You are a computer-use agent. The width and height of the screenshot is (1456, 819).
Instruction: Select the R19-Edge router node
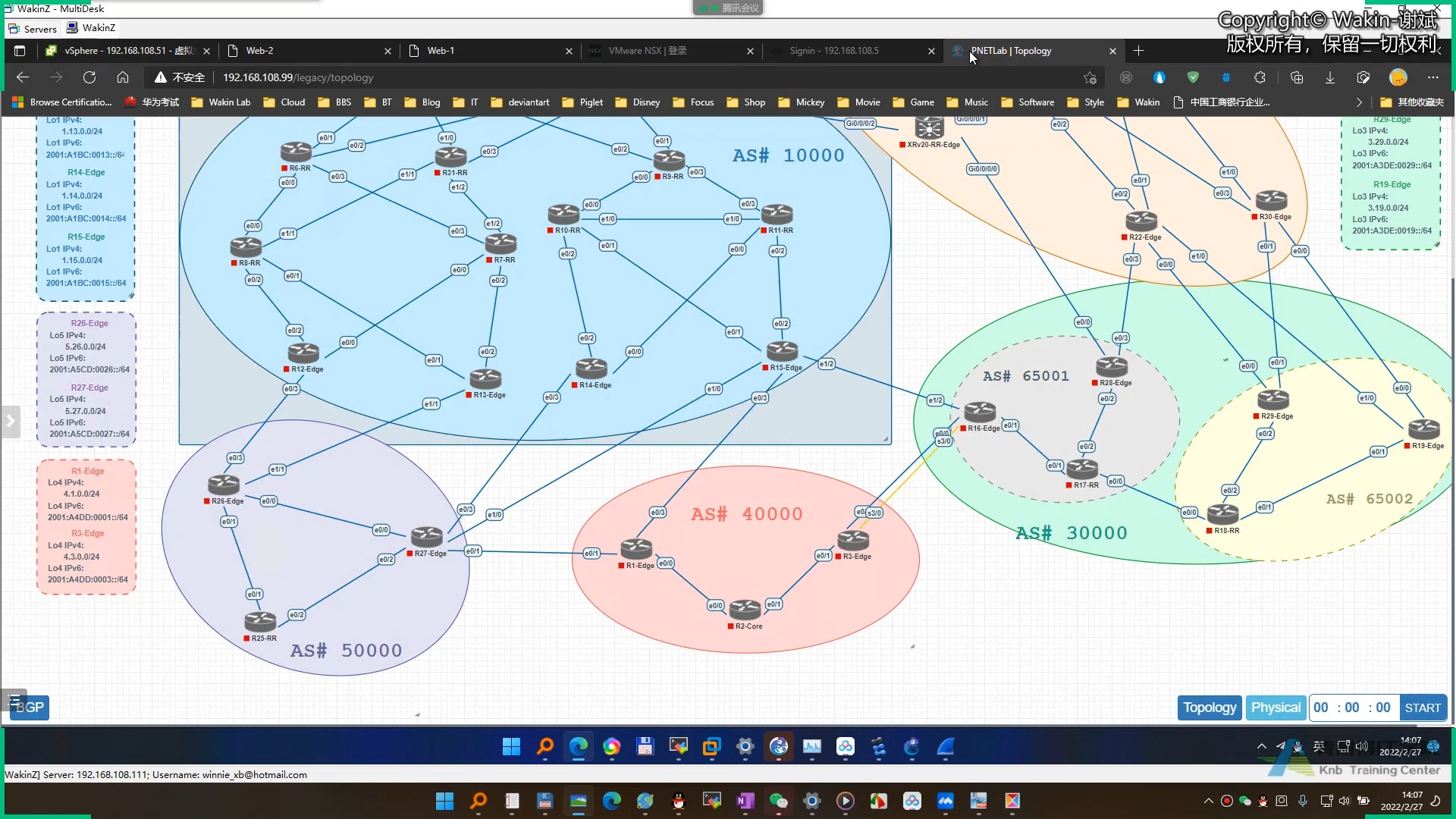click(1423, 429)
